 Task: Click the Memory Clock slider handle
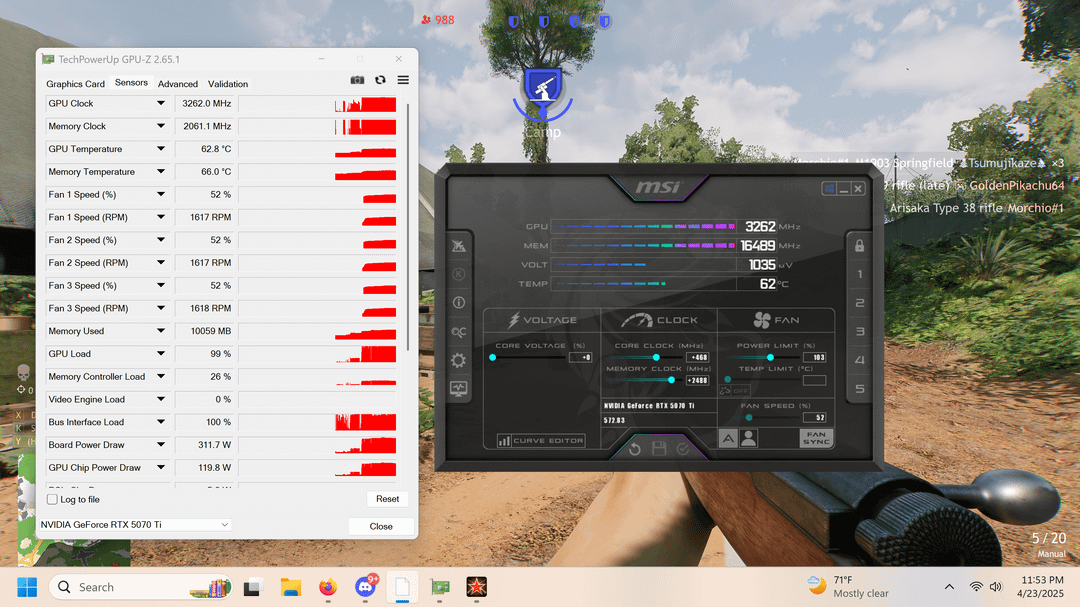pos(671,380)
